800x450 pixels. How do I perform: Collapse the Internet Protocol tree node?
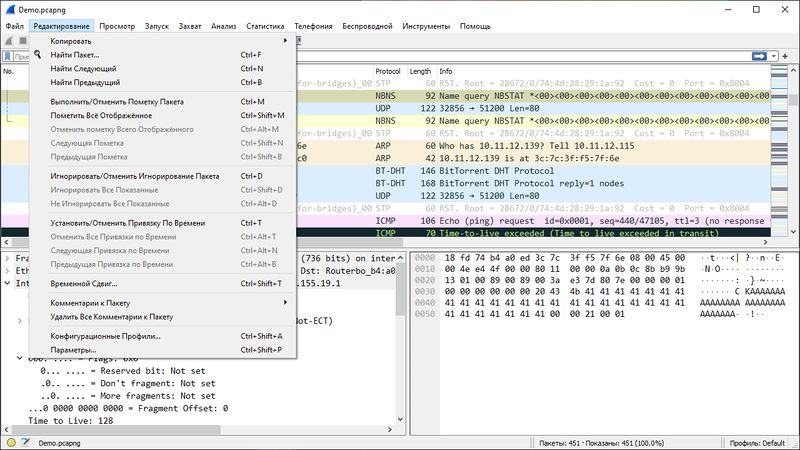(x=7, y=283)
